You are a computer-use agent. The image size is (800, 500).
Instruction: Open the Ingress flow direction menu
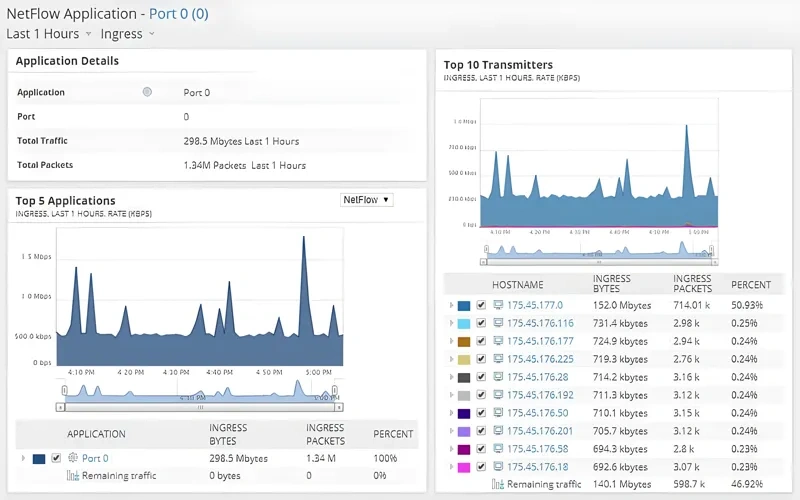[x=127, y=34]
